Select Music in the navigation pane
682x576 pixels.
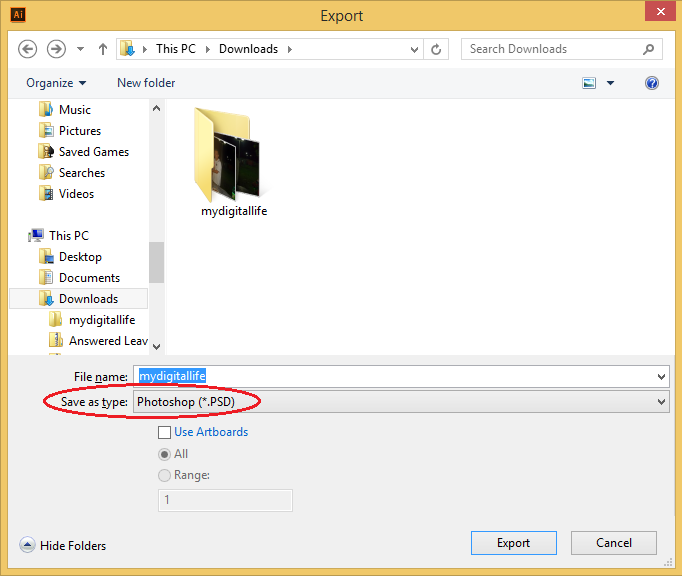(x=75, y=110)
